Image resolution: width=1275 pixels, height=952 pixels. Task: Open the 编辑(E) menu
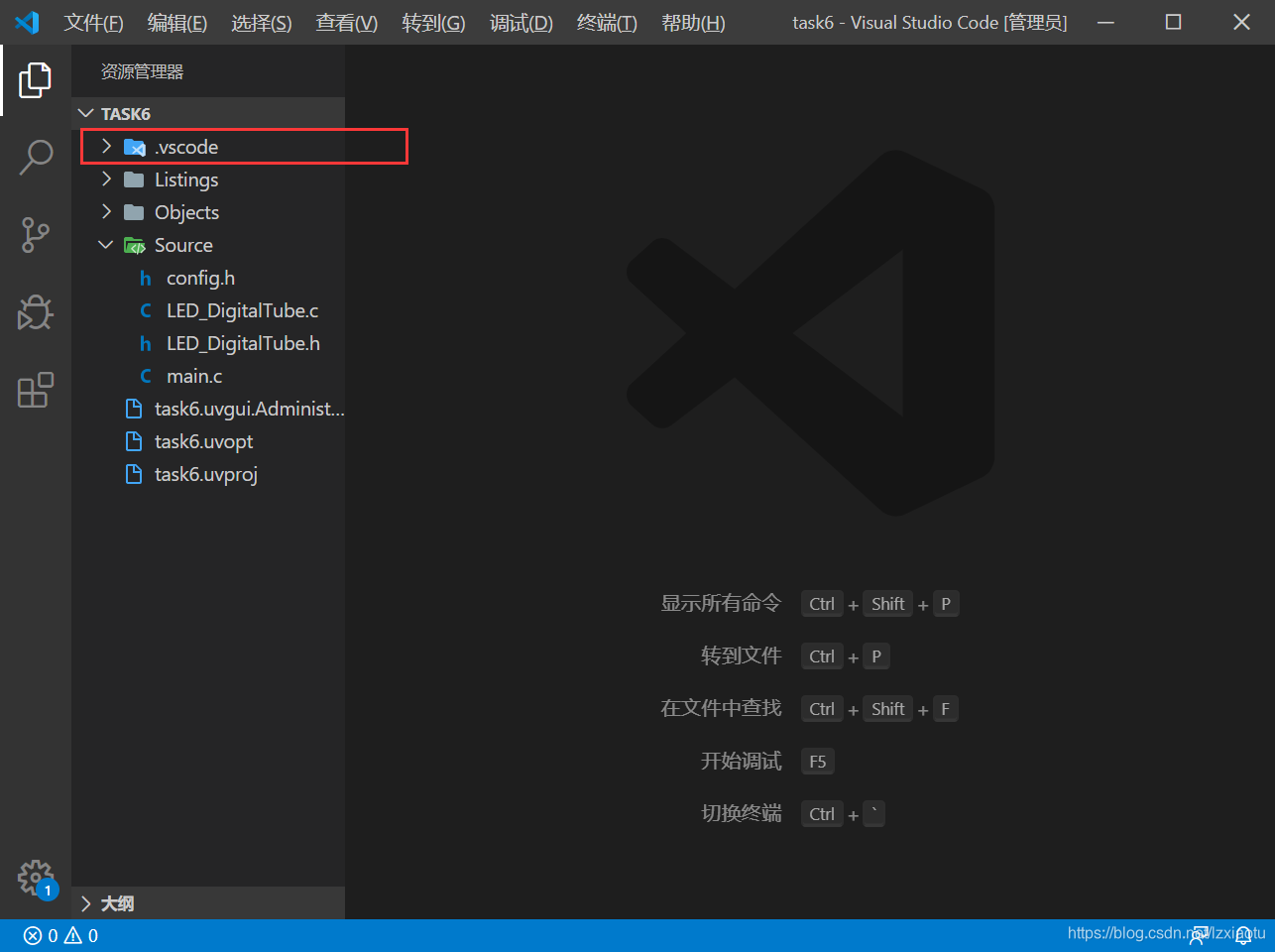click(177, 22)
